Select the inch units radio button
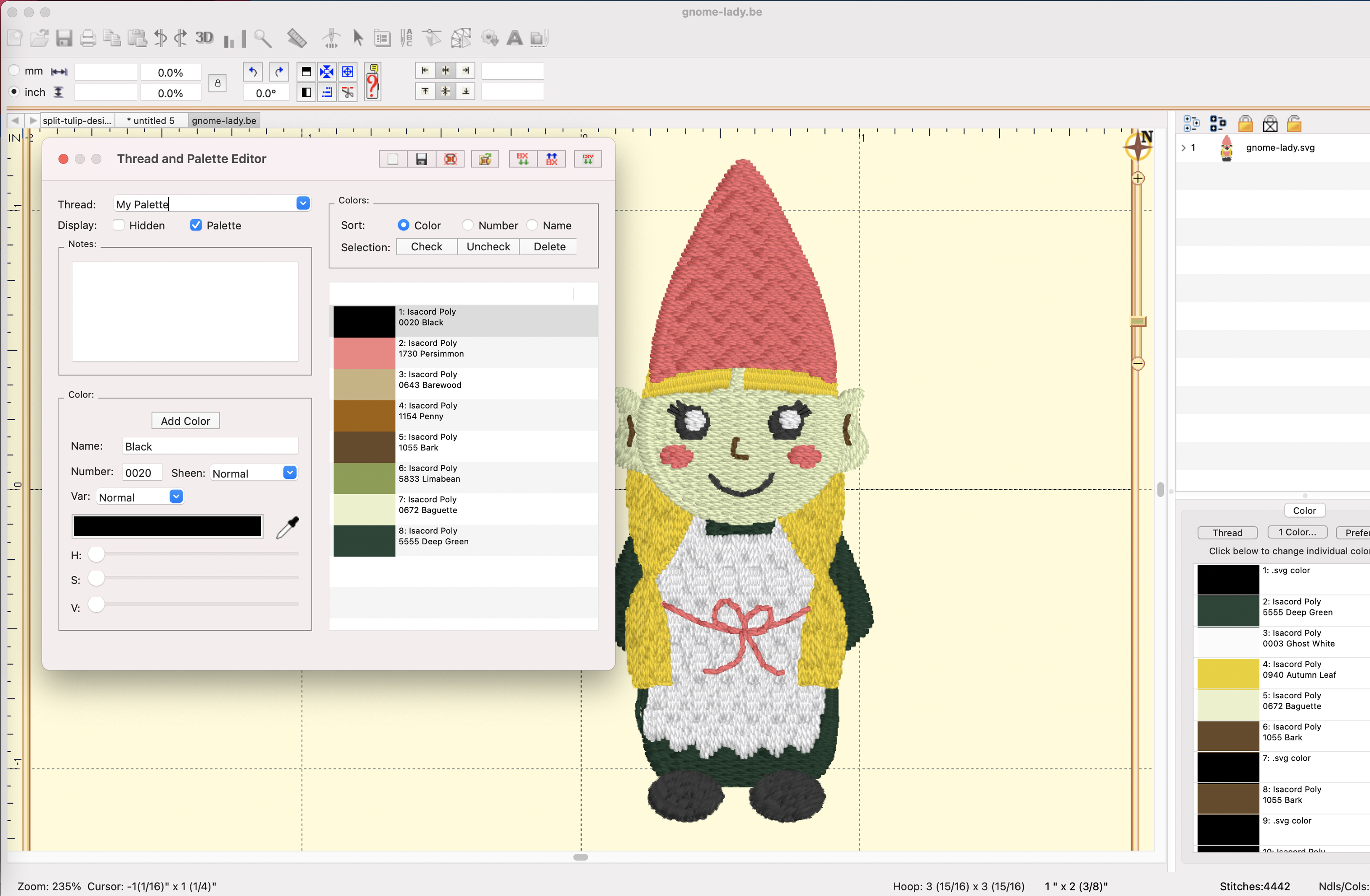The width and height of the screenshot is (1370, 896). tap(14, 92)
